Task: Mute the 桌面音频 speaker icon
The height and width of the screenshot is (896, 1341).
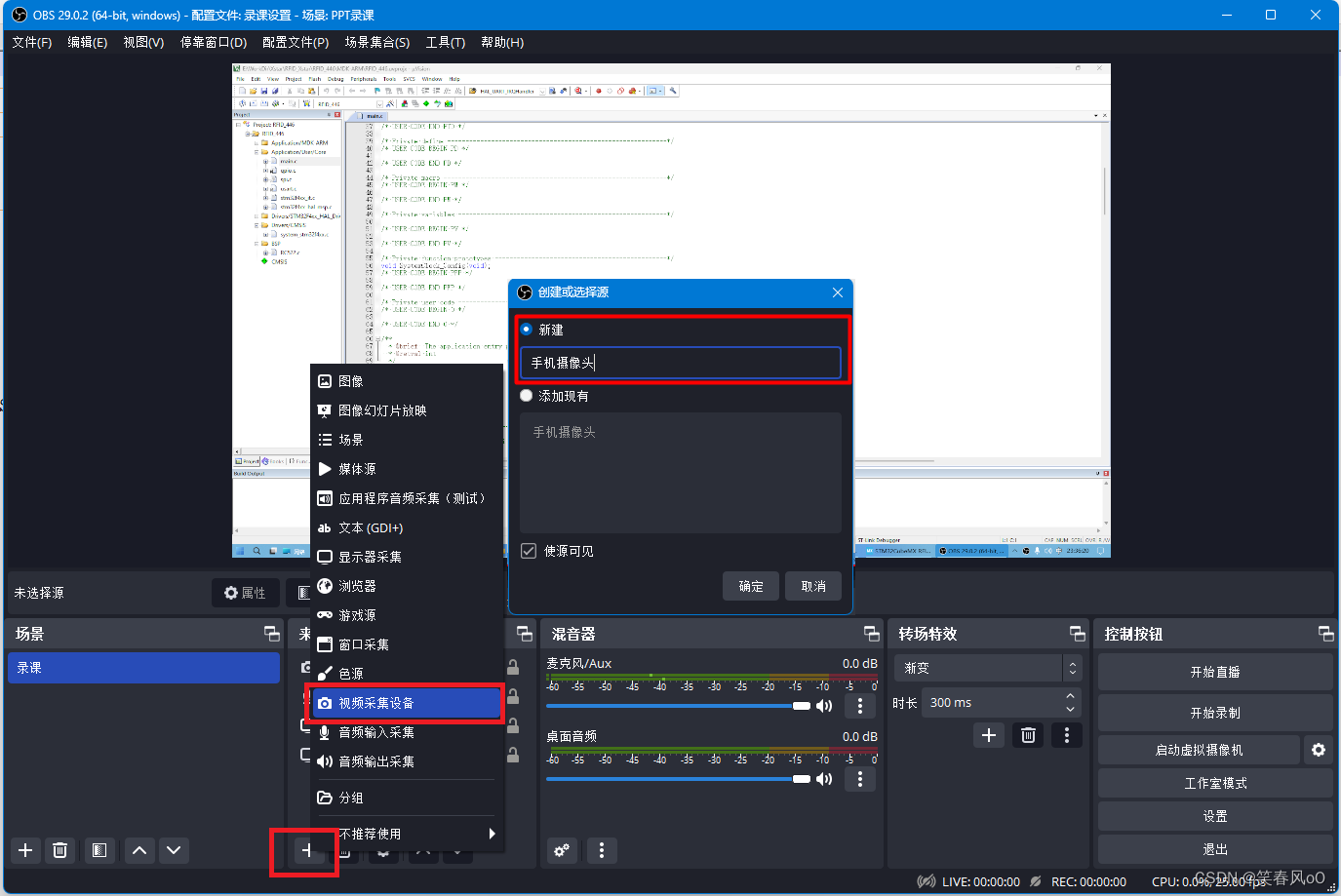Action: click(824, 779)
